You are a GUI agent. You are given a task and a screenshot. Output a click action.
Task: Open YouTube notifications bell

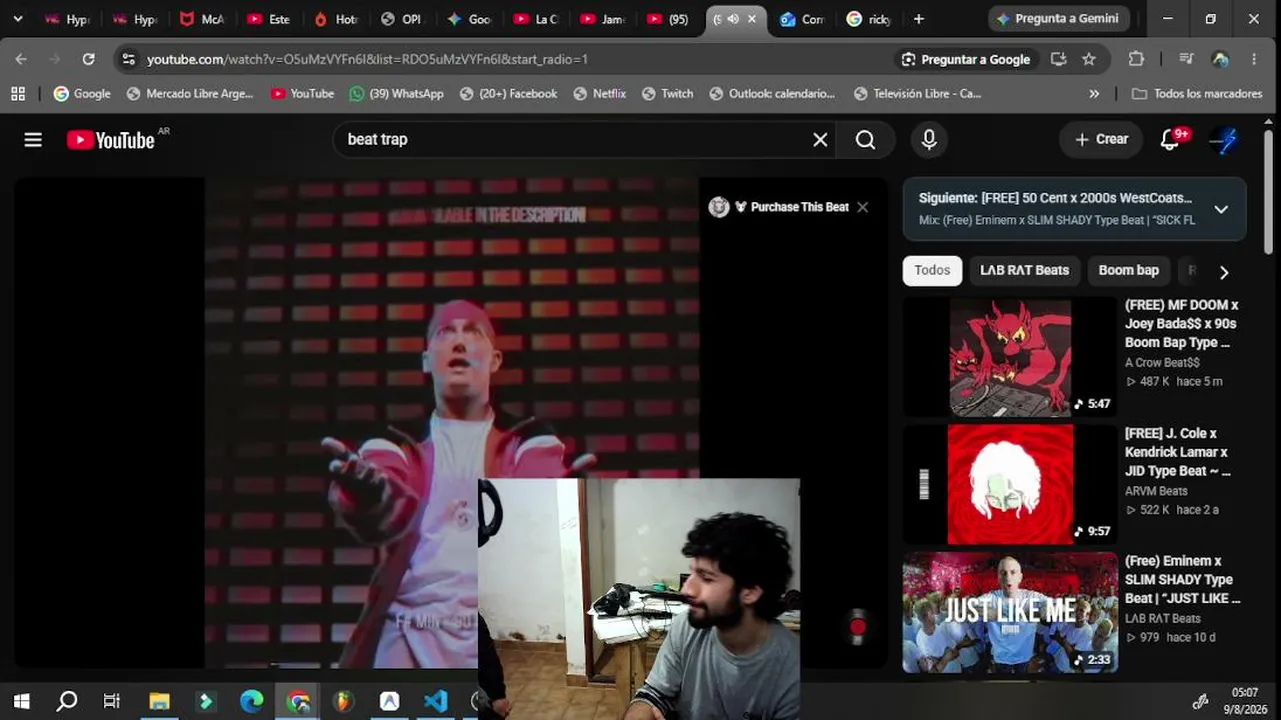tap(1171, 140)
